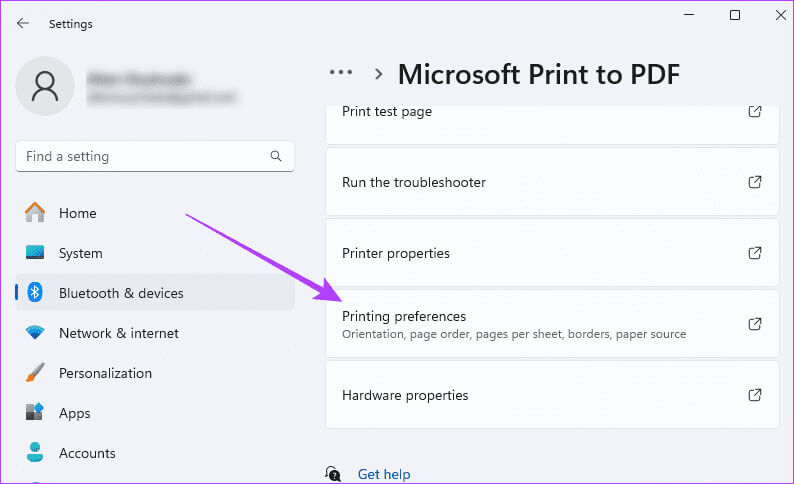The height and width of the screenshot is (484, 794).
Task: Click the Apps icon
Action: point(35,412)
